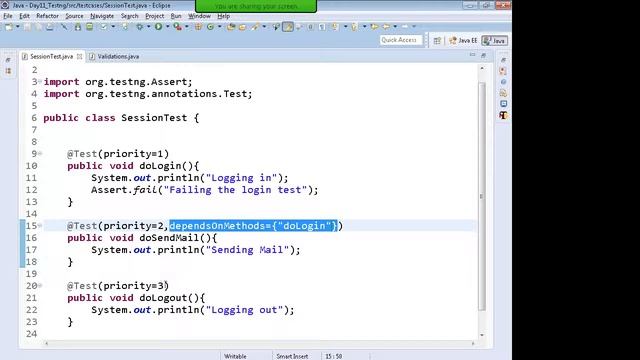Click the vertical scrollbar thumb in editor

[x=482, y=196]
